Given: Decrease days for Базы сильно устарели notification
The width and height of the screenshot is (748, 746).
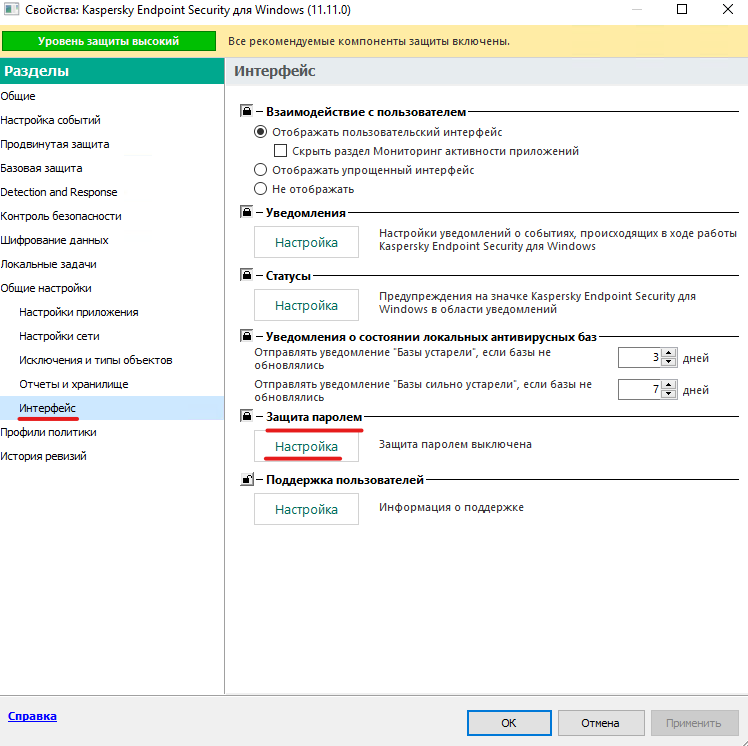Looking at the screenshot, I should pos(669,394).
